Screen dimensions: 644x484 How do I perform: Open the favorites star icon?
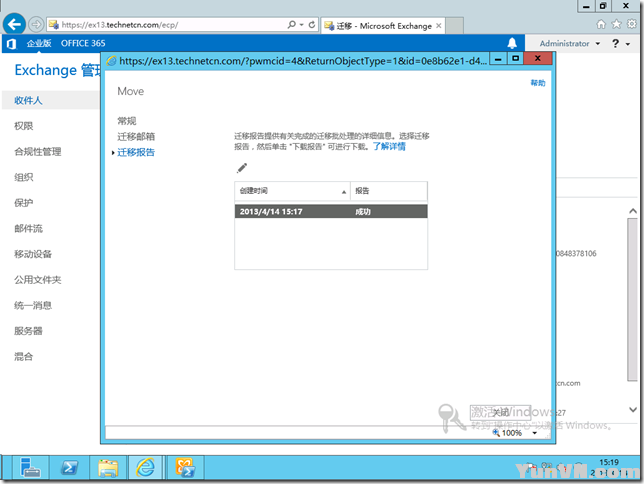(616, 24)
